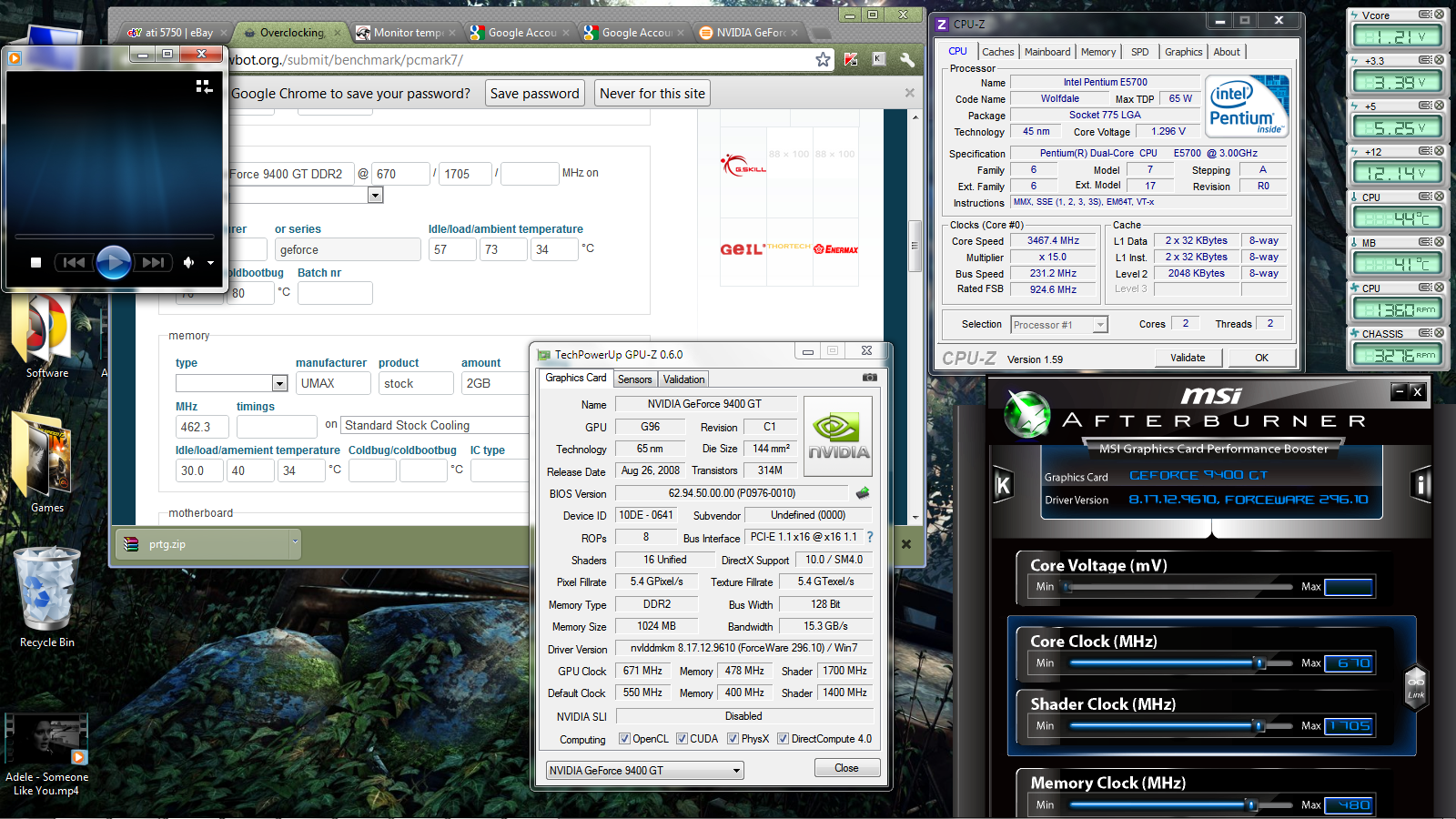
Task: Click the Close button in GPU-Z
Action: (x=846, y=768)
